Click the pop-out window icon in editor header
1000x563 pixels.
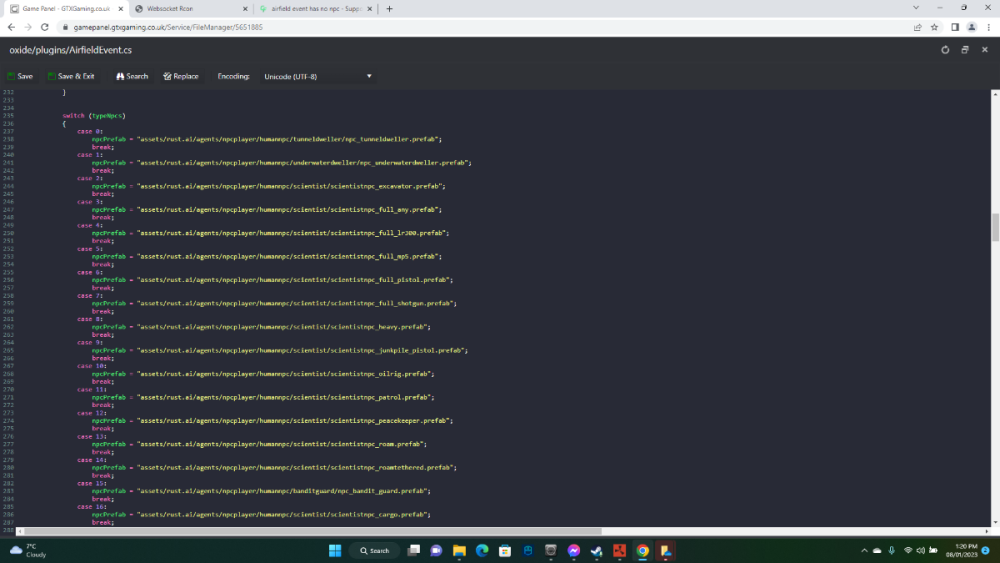[965, 50]
